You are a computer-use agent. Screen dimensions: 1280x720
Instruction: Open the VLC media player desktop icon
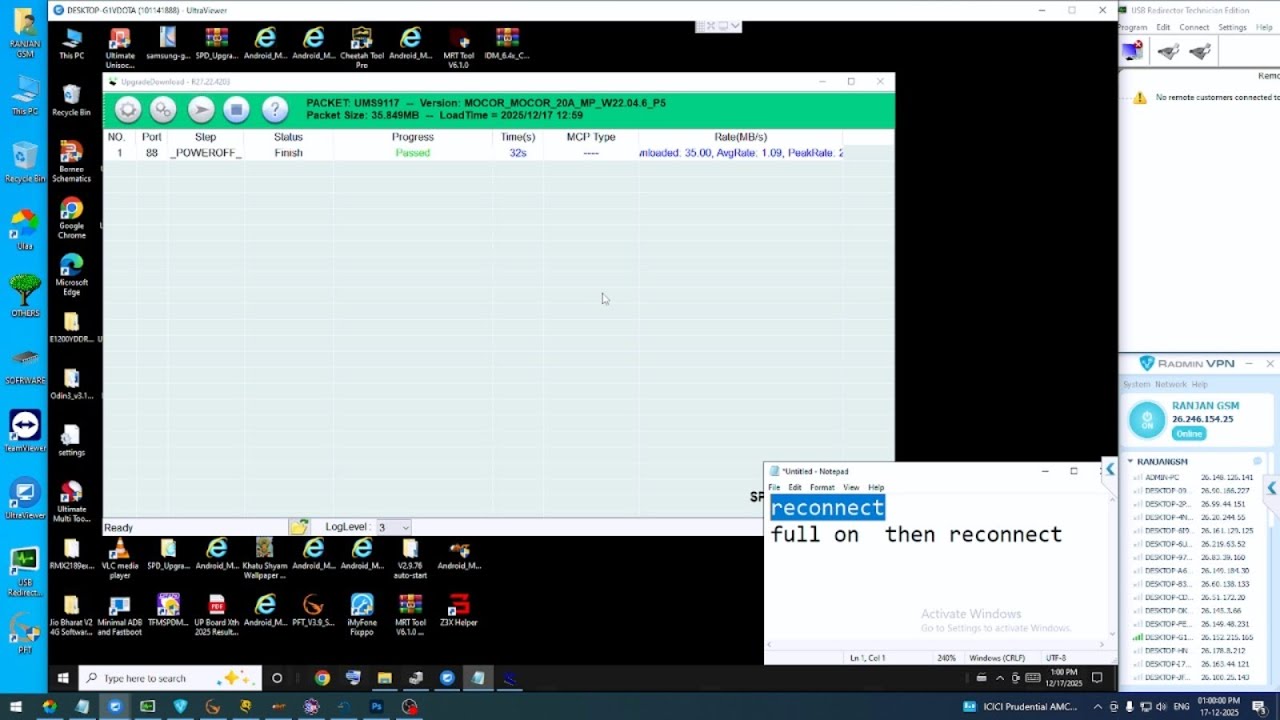coord(120,560)
